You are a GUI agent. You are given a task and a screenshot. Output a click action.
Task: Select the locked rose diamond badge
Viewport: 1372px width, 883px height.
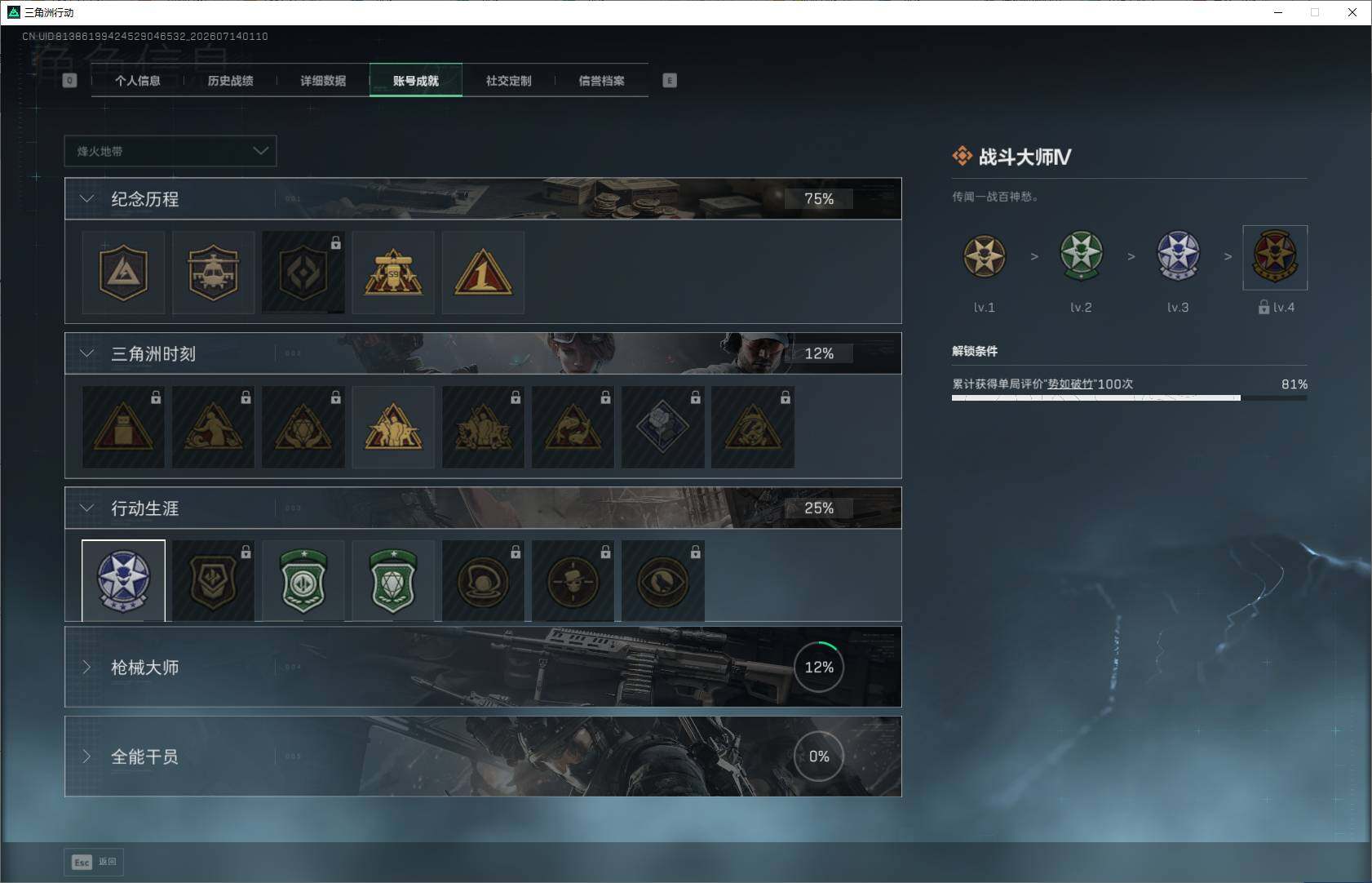tap(663, 427)
